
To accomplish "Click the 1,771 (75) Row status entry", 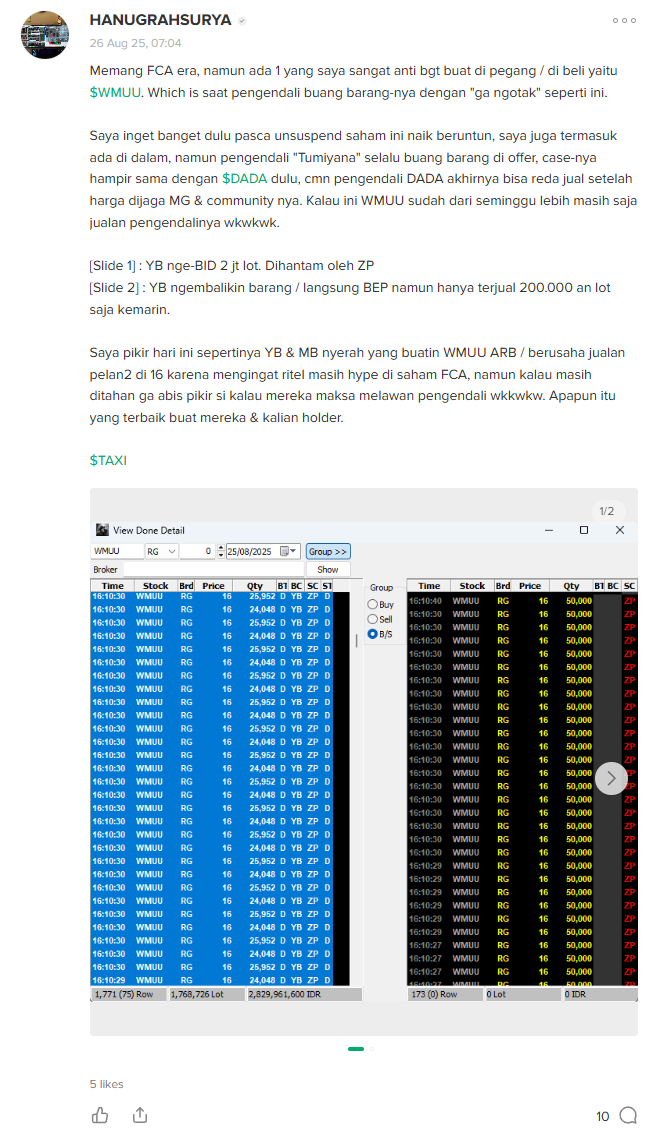I will click(x=129, y=994).
